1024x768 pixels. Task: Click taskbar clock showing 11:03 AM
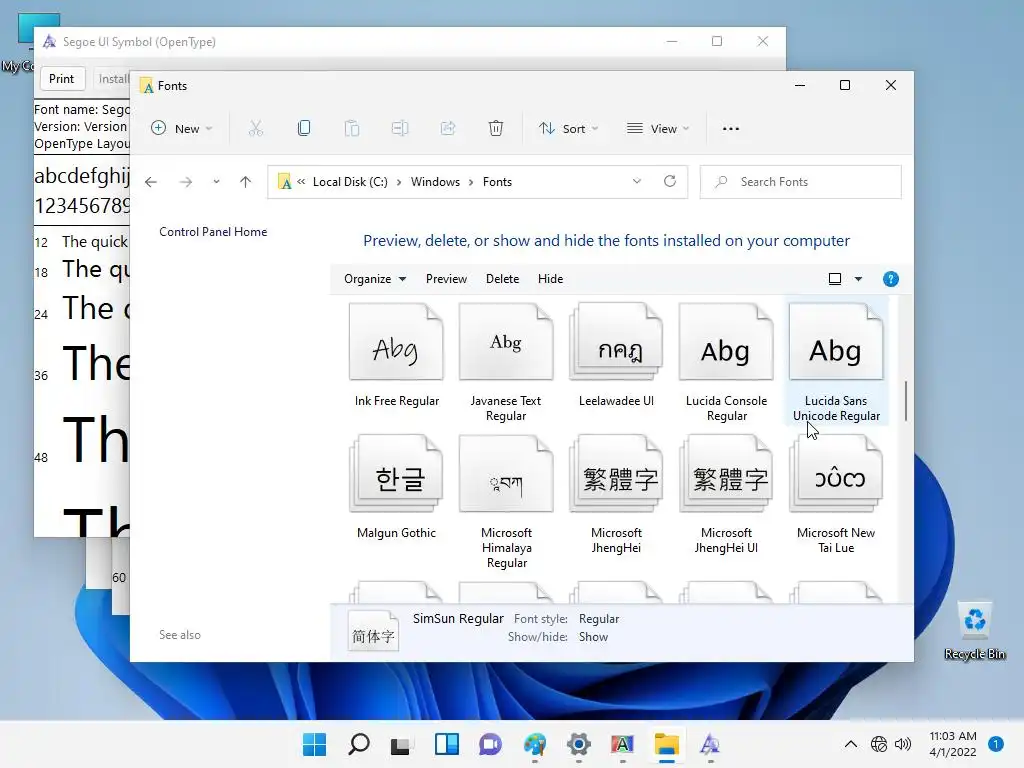pyautogui.click(x=952, y=744)
